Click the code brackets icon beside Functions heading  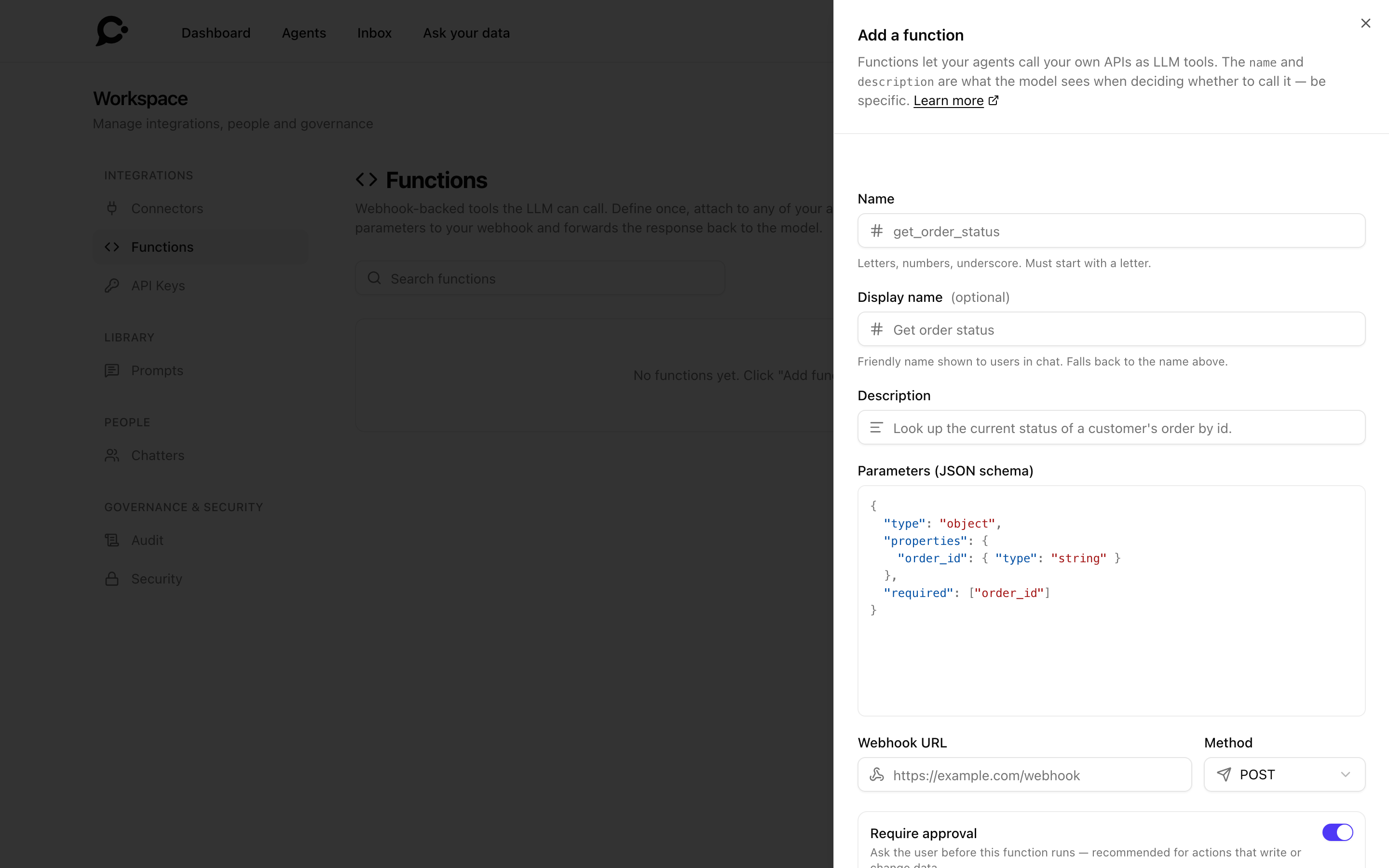[x=366, y=180]
